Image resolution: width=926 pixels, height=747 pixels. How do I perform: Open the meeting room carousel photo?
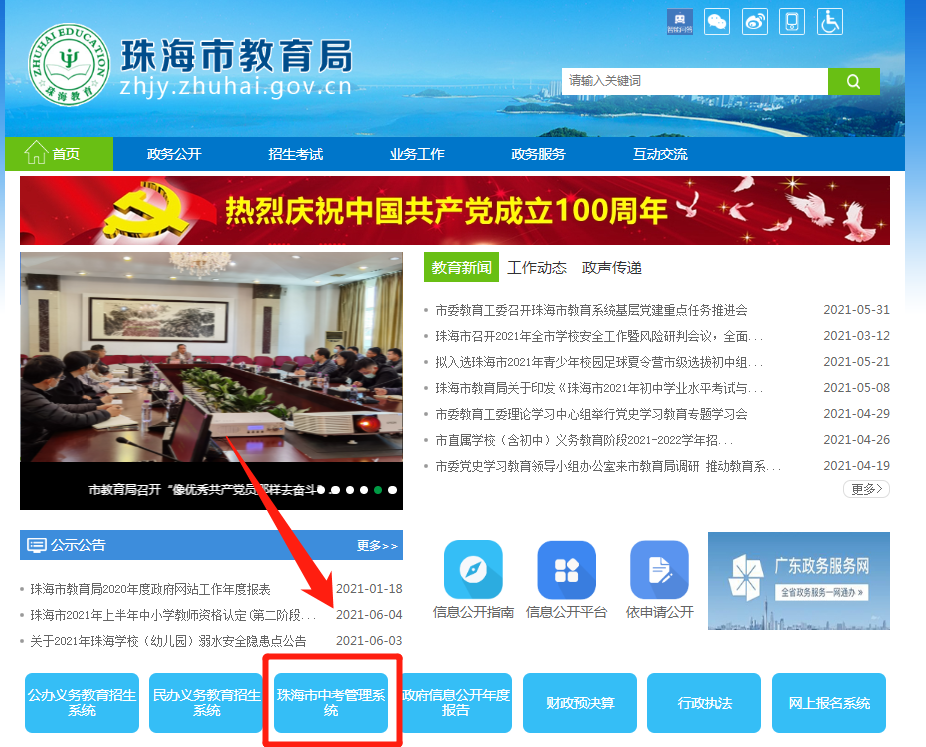[211, 357]
